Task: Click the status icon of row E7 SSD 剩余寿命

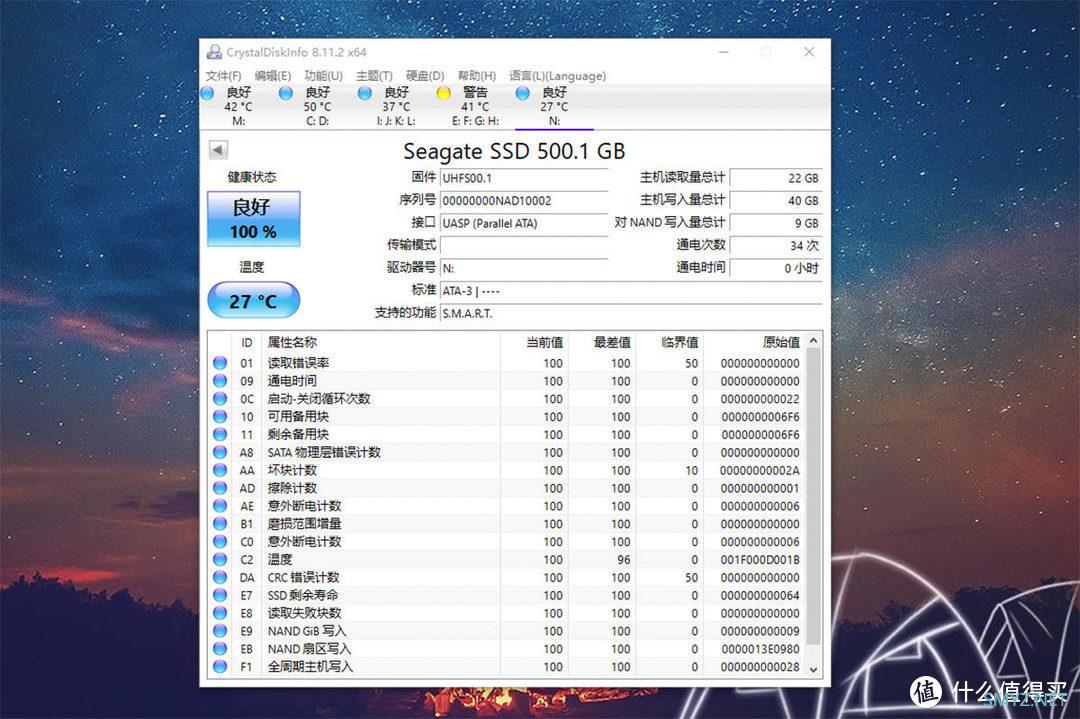Action: (220, 595)
